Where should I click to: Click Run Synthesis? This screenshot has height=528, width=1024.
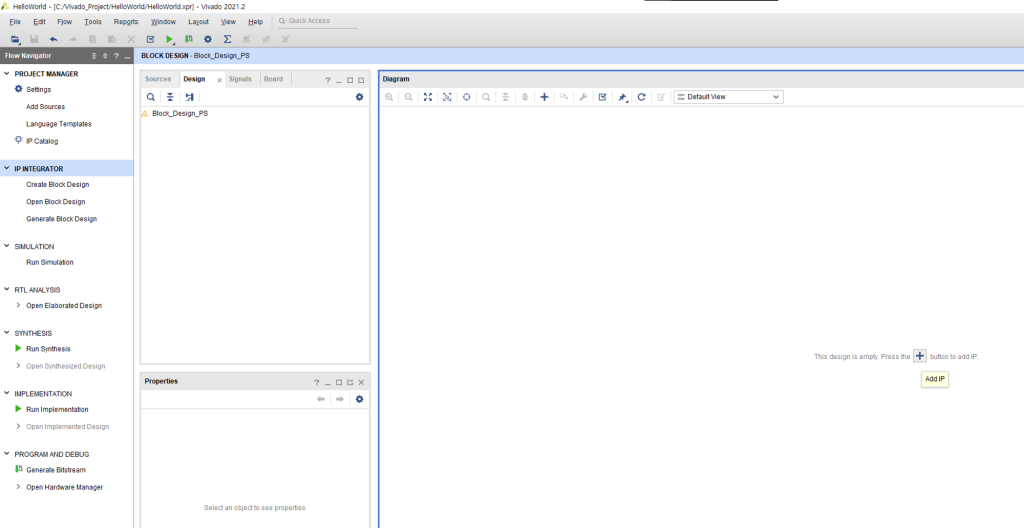point(48,349)
